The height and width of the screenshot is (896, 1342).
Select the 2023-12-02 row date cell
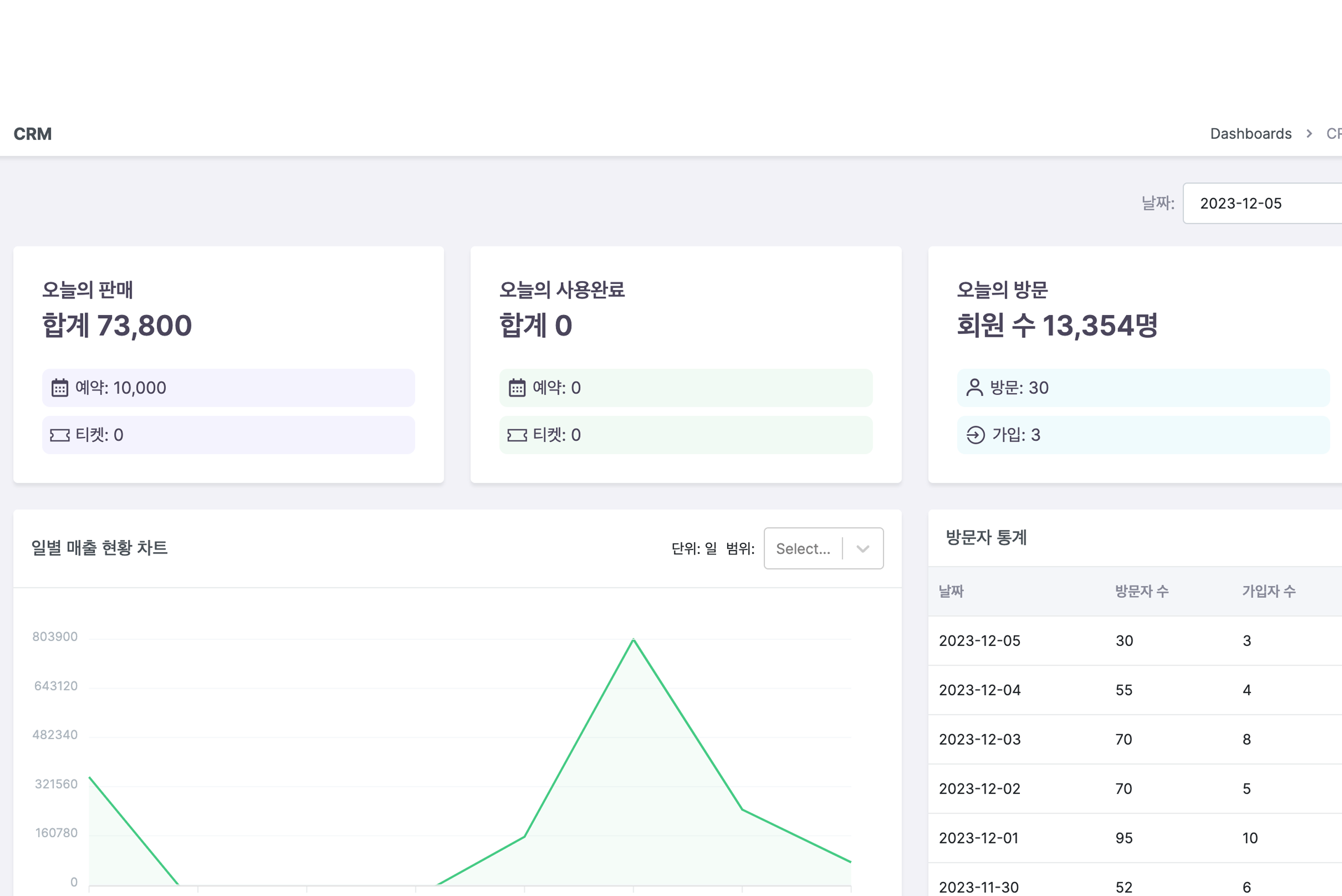[980, 788]
